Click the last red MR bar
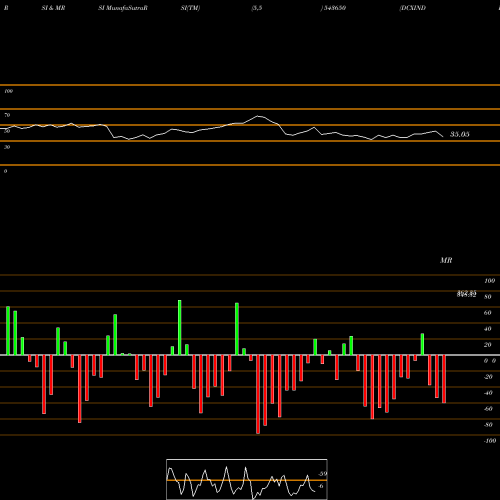This screenshot has height=500, width=500. point(444,379)
